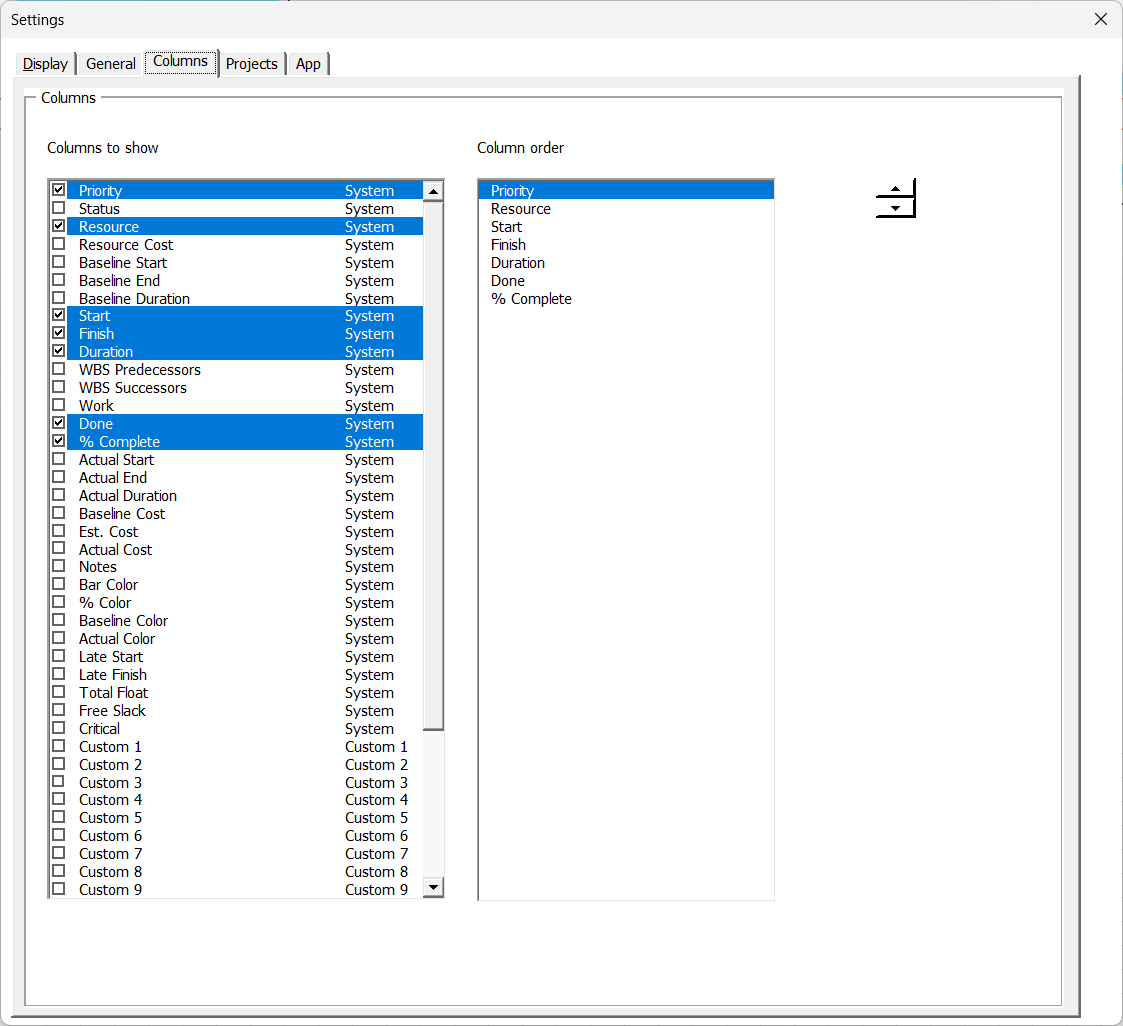Open the App tab
This screenshot has width=1123, height=1026.
pos(308,64)
